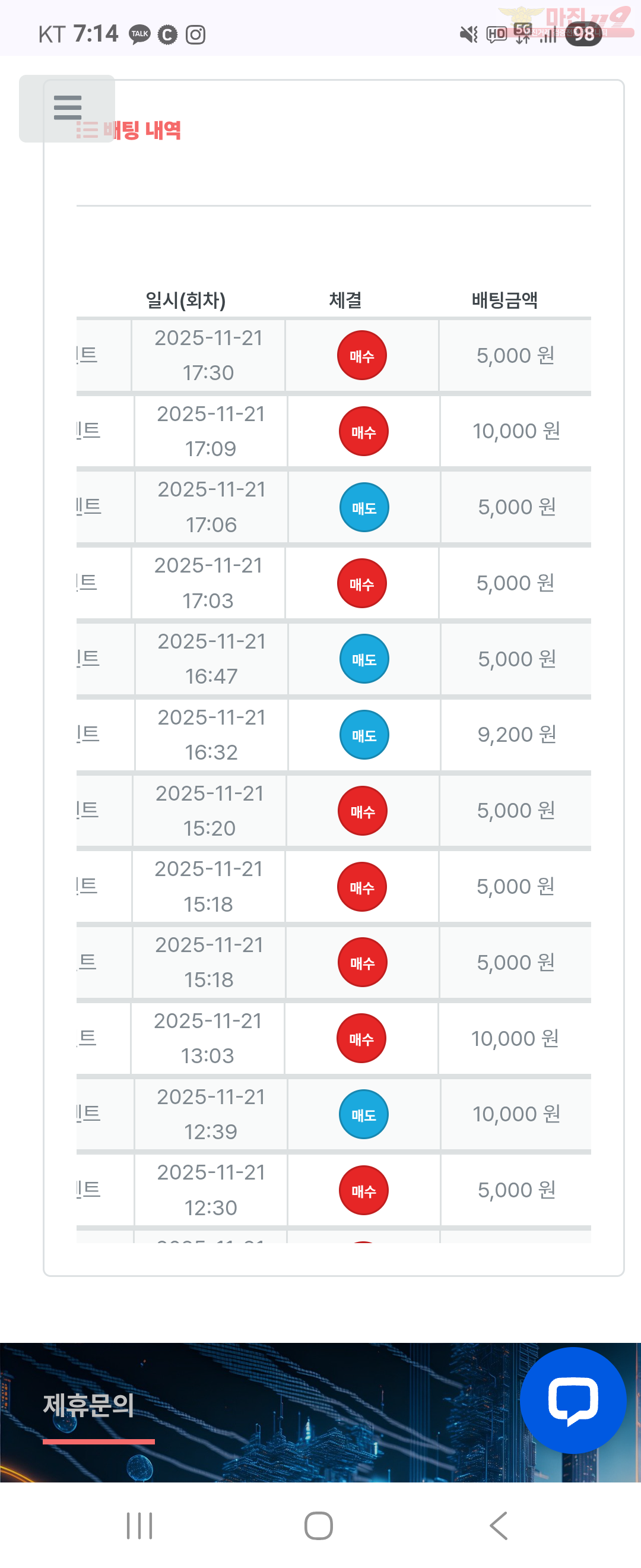This screenshot has width=641, height=1568.
Task: Select the 배팅금액 column header
Action: tap(504, 299)
